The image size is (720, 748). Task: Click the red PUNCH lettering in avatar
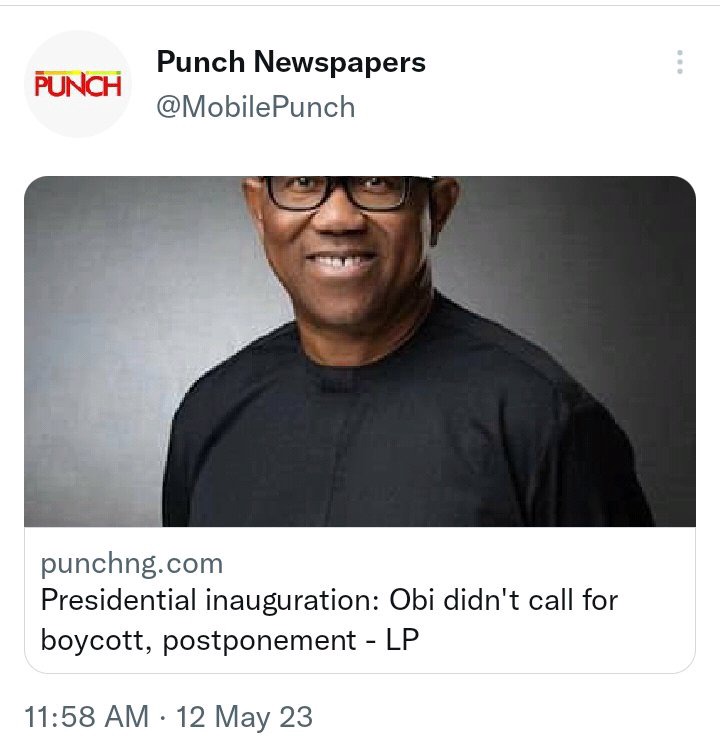(x=78, y=87)
